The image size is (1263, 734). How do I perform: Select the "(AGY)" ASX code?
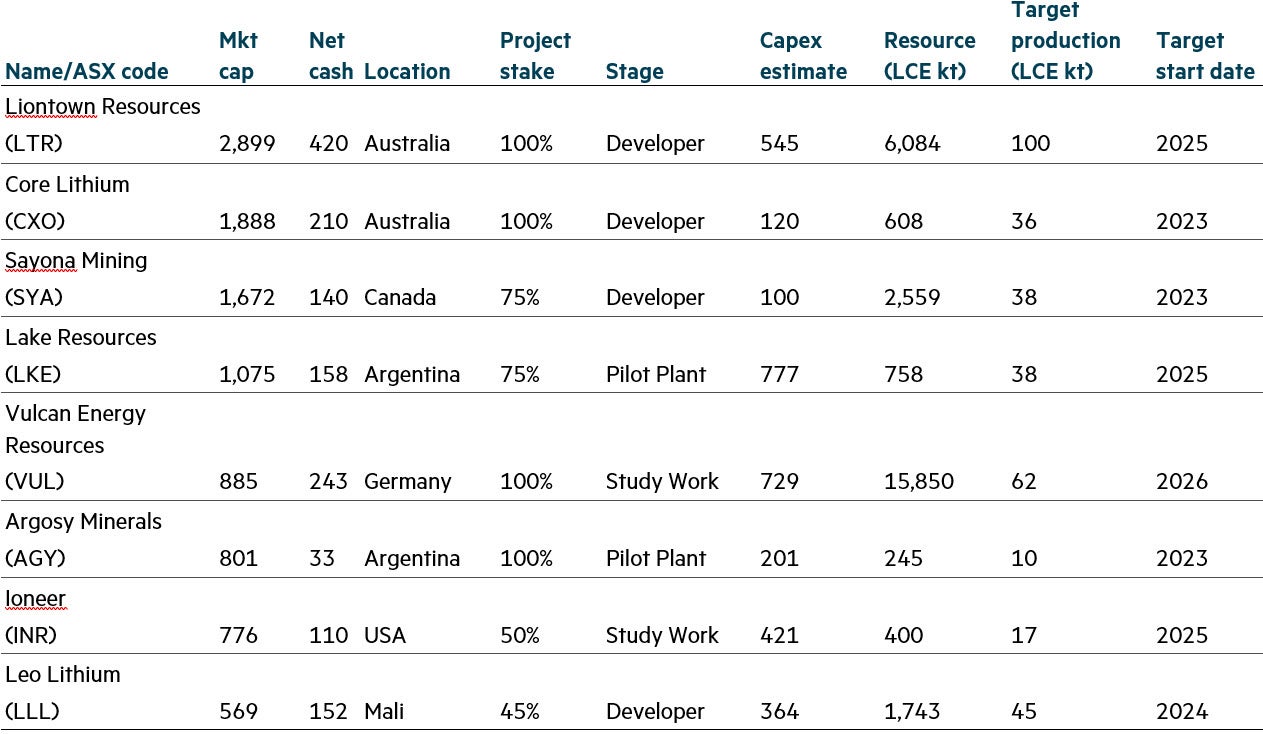(37, 558)
